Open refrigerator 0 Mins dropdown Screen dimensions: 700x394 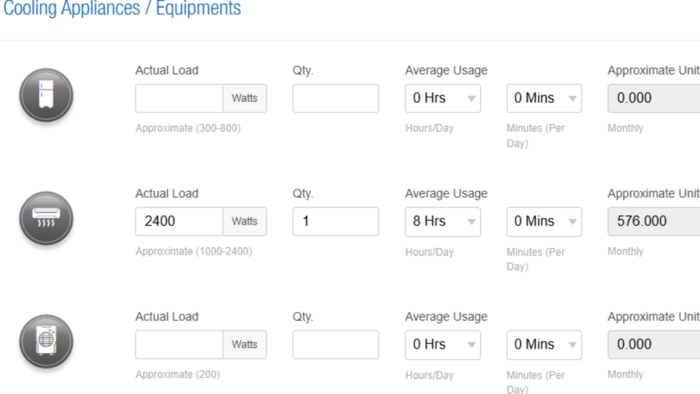(x=544, y=98)
